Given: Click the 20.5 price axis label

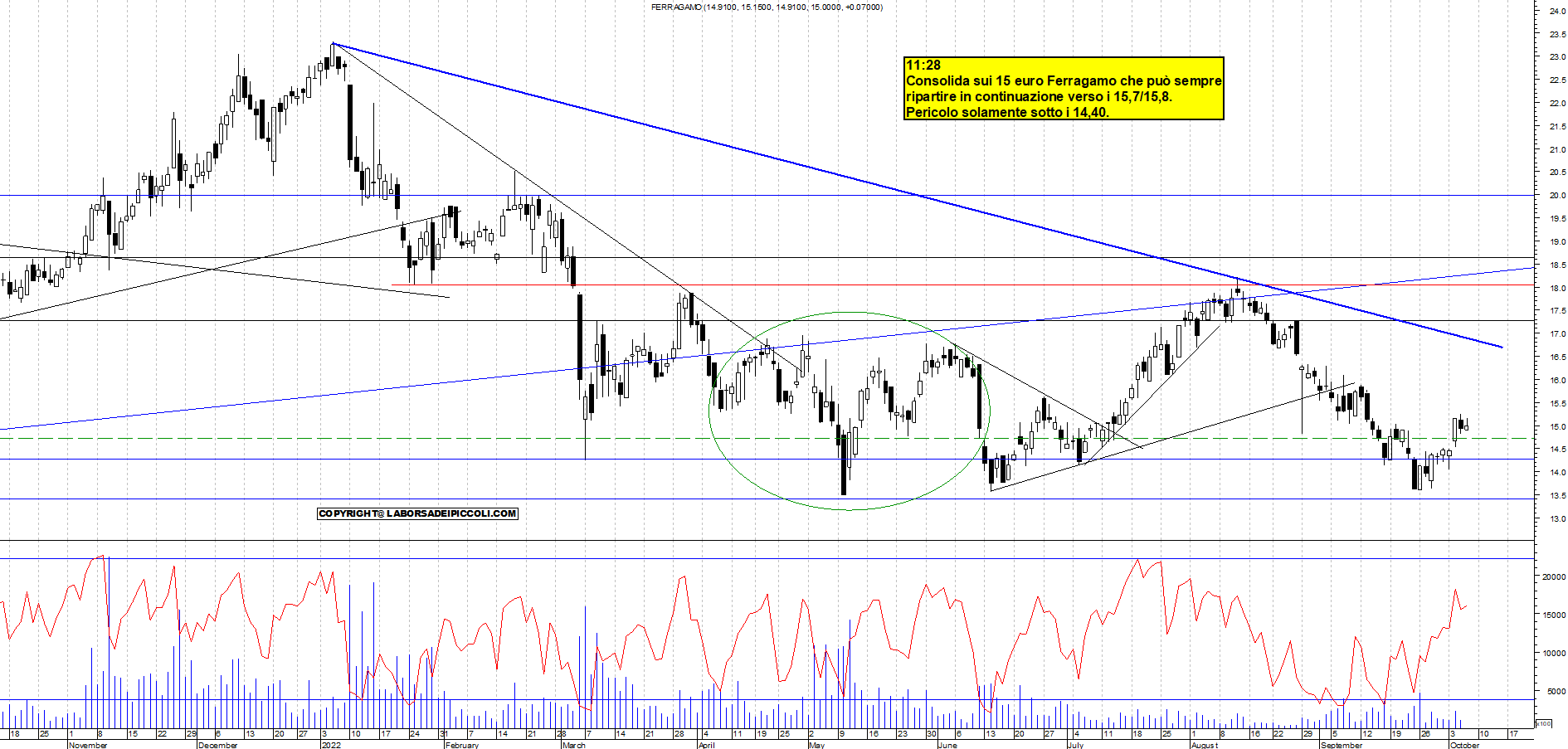Looking at the screenshot, I should 1557,173.
